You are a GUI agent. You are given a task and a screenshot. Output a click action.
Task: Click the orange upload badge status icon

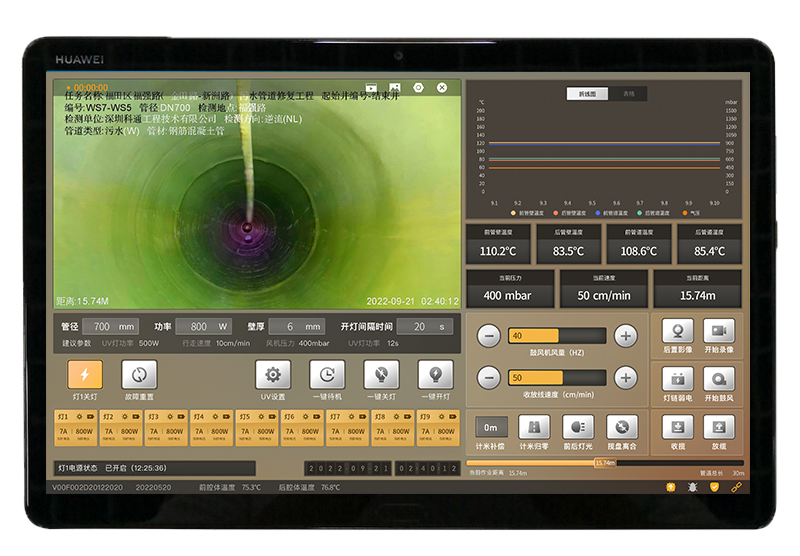[x=670, y=487]
